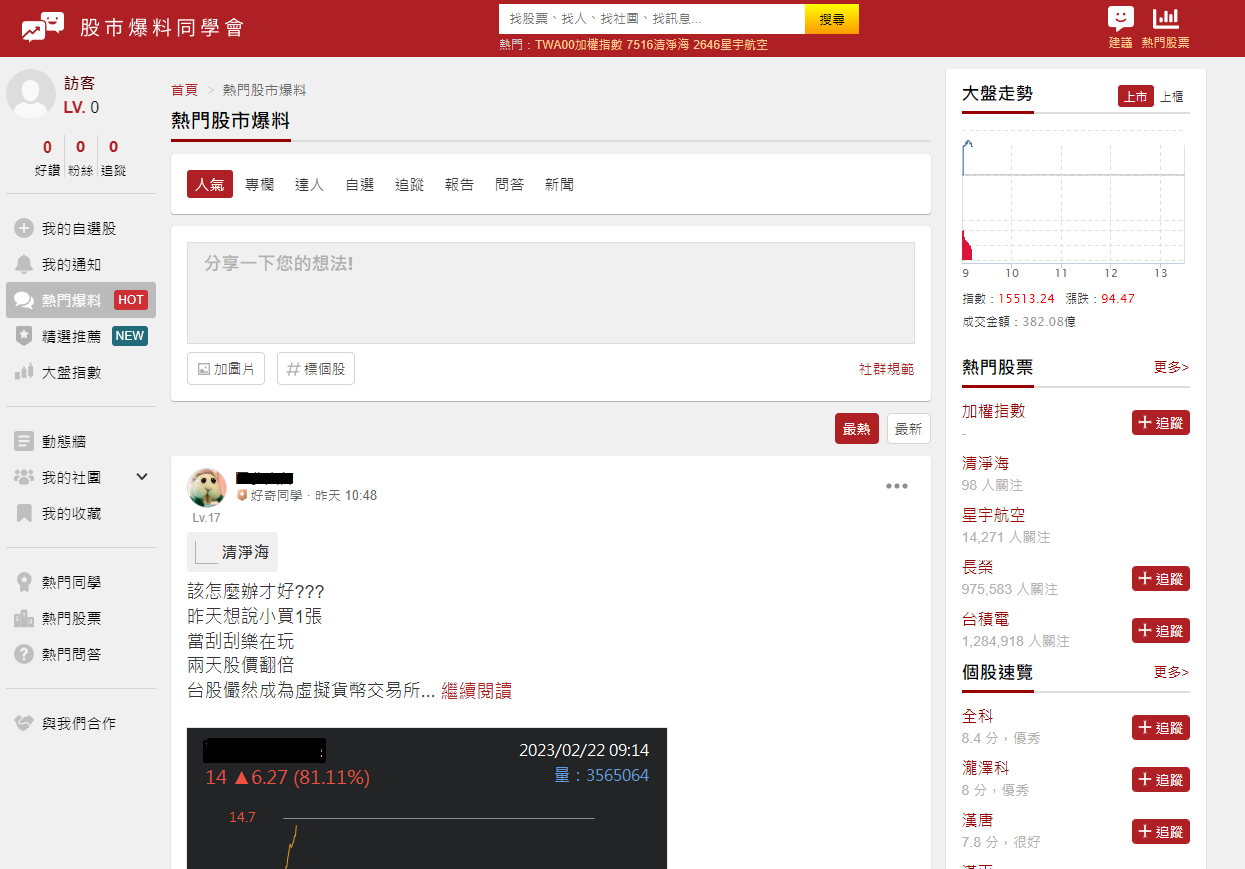Open the 建議 feedback icon
Viewport: 1245px width, 869px height.
1119,22
